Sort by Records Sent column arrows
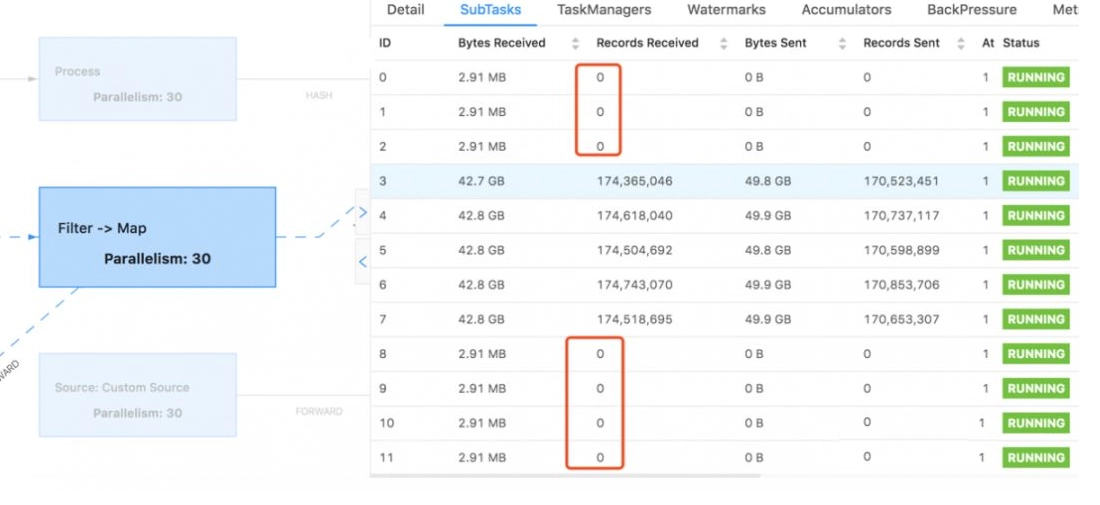Viewport: 1100px width, 505px height. click(961, 43)
